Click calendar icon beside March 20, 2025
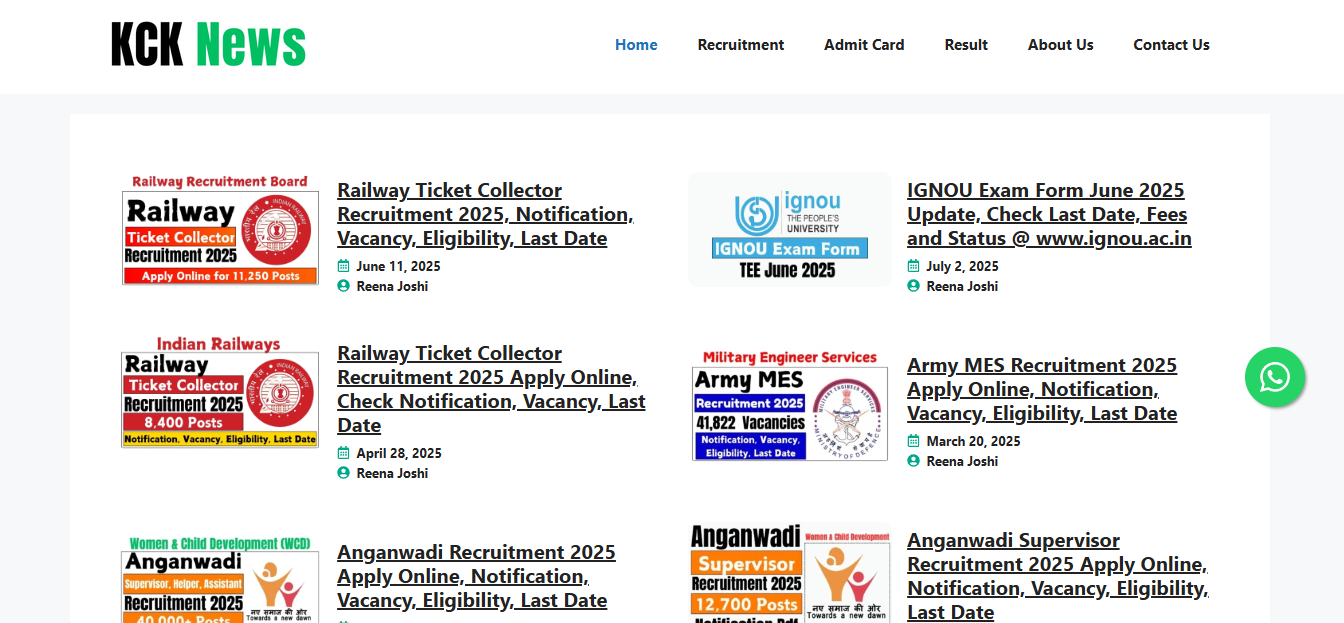 coord(913,441)
